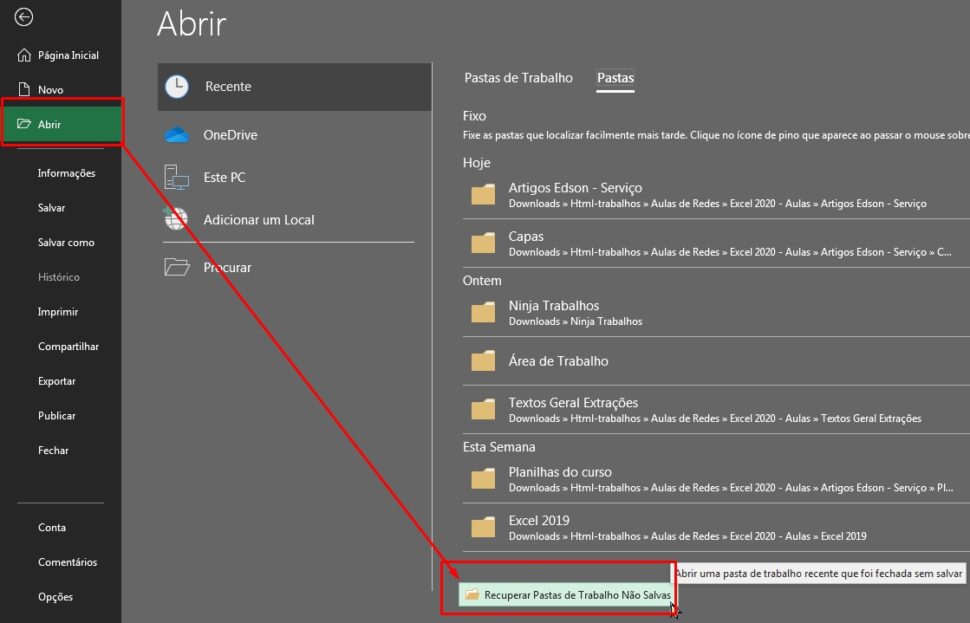This screenshot has height=623, width=970.
Task: Open the Opções button
Action: click(55, 597)
